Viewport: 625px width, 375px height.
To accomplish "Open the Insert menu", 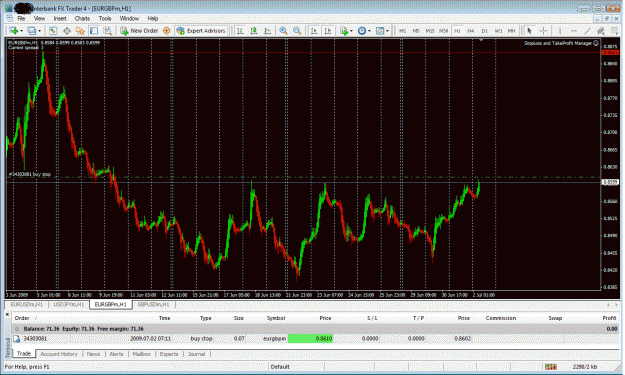I will (60, 18).
